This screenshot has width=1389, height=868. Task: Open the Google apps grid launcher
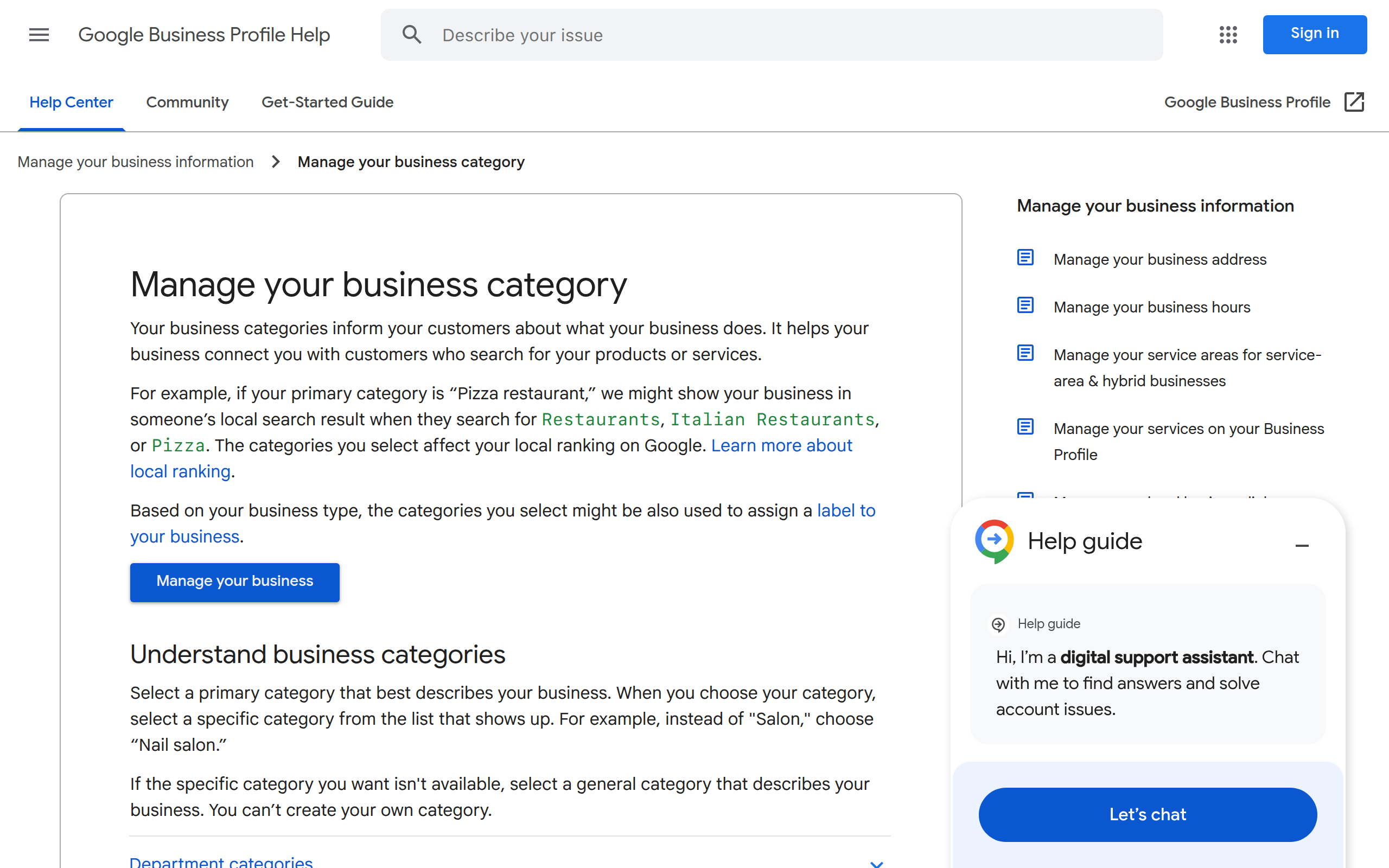1228,34
